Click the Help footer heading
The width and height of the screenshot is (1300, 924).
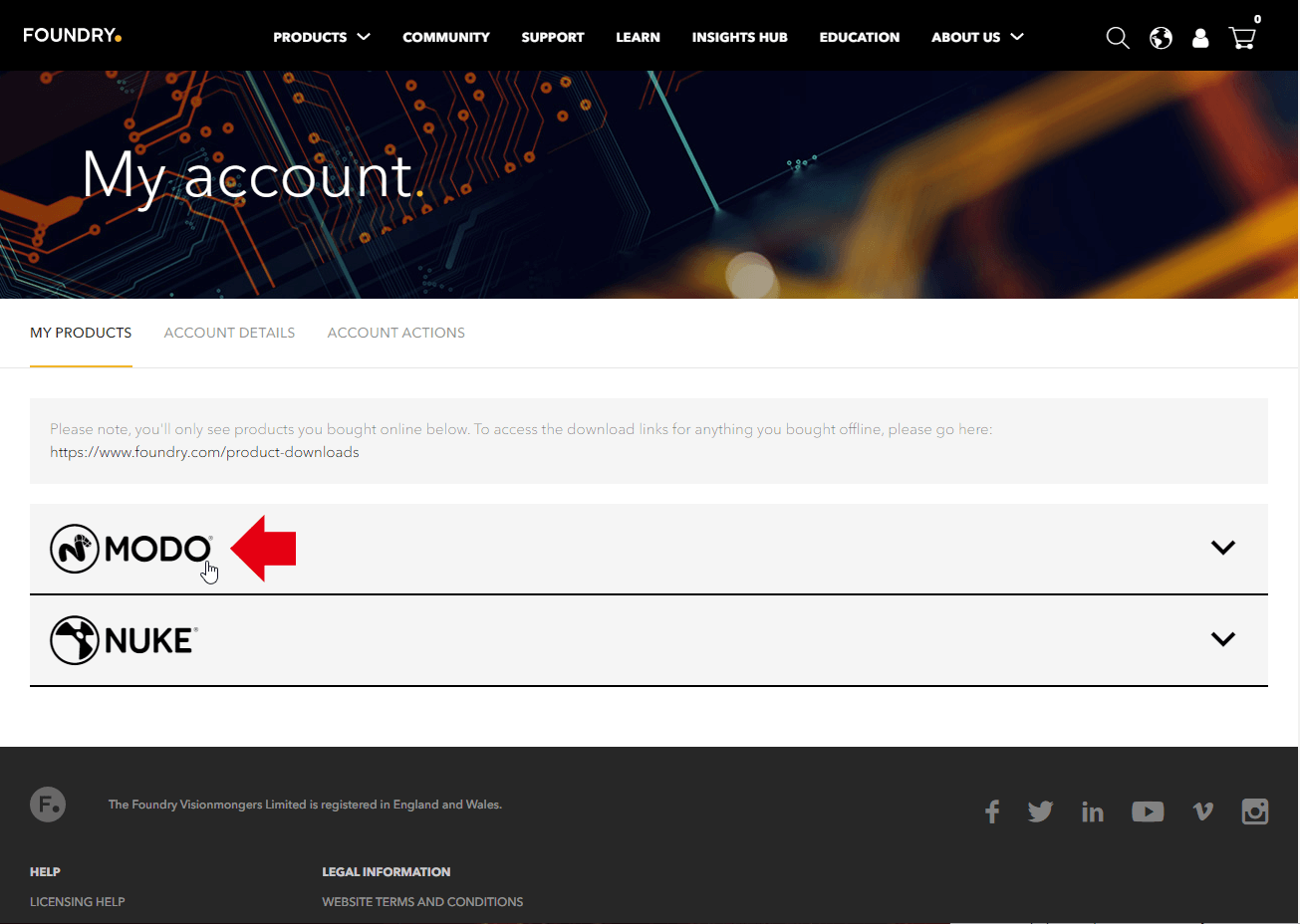click(x=45, y=872)
